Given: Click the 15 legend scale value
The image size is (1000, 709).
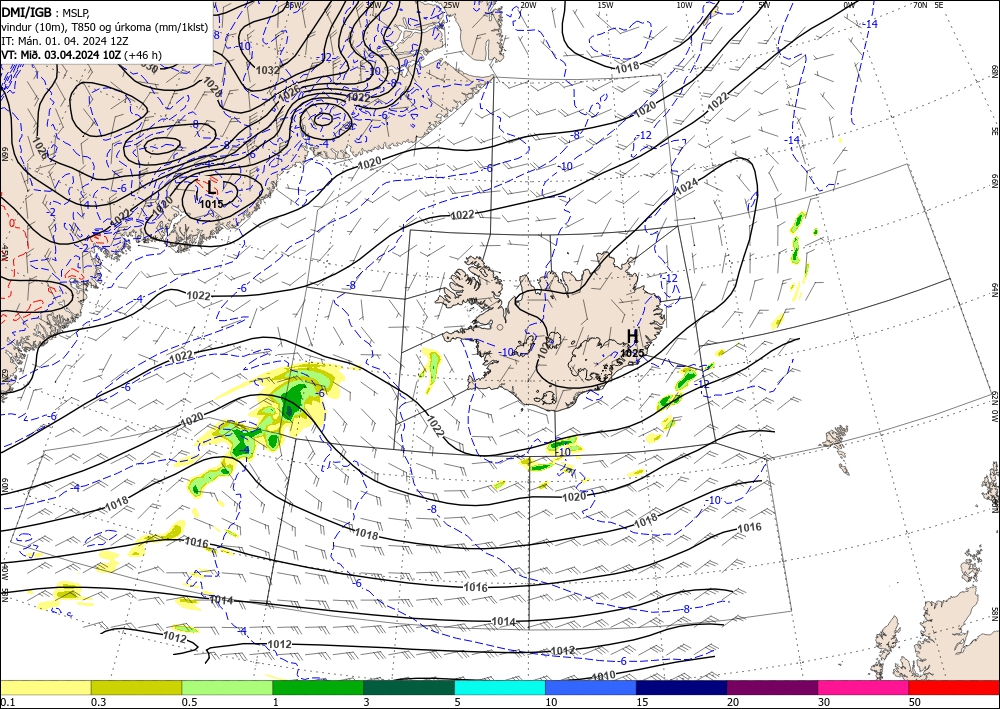Looking at the screenshot, I should (x=642, y=702).
